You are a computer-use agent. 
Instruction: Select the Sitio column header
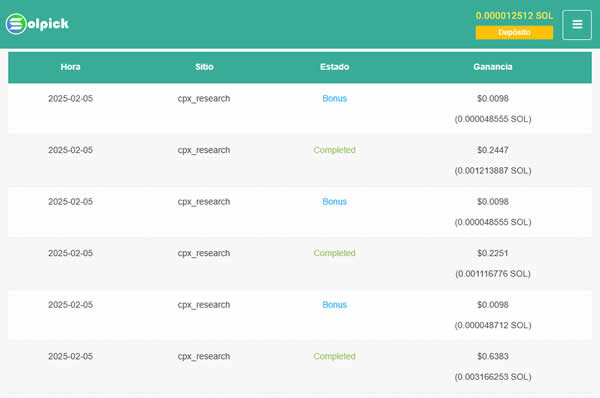pyautogui.click(x=204, y=67)
